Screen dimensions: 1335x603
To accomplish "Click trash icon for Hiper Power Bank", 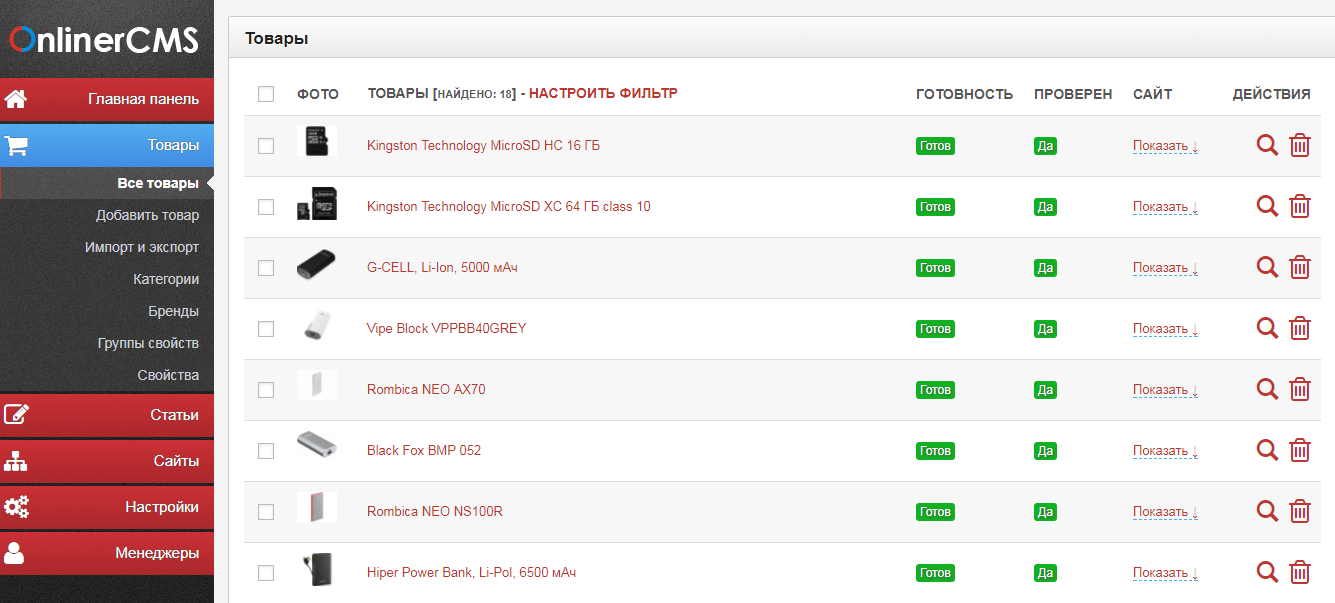I will (x=1300, y=572).
